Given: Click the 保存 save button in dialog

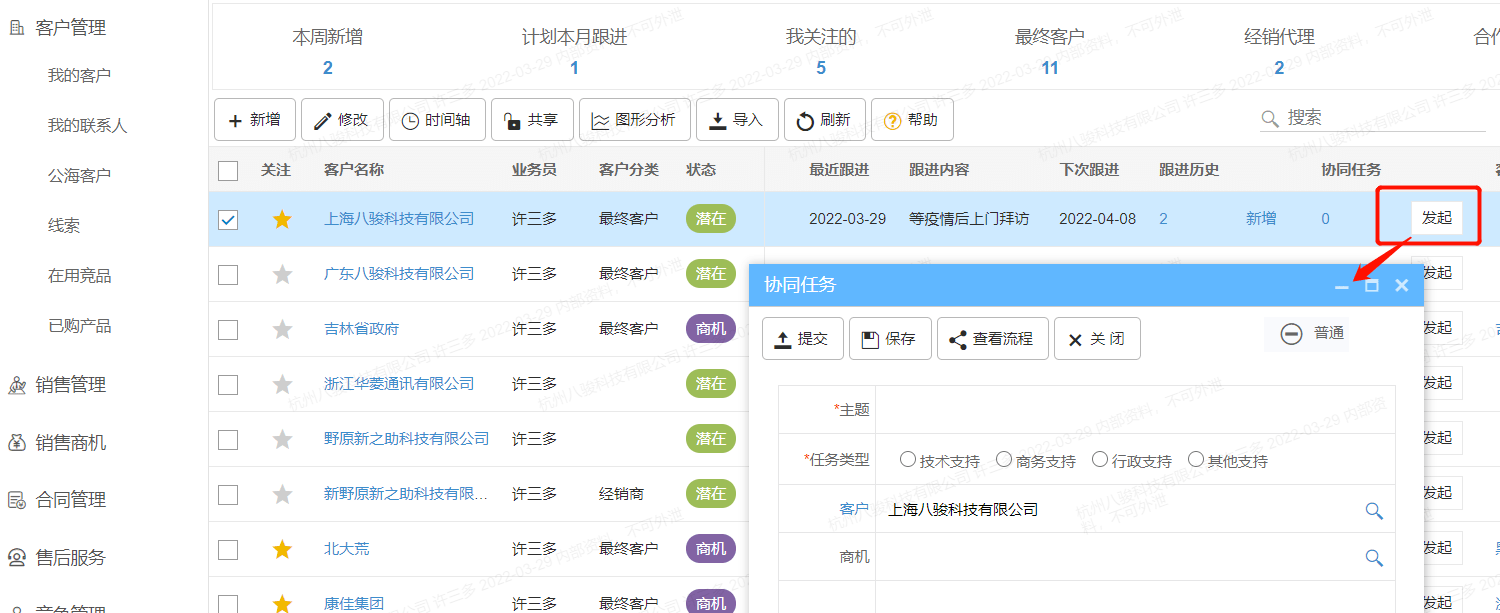Looking at the screenshot, I should point(889,339).
